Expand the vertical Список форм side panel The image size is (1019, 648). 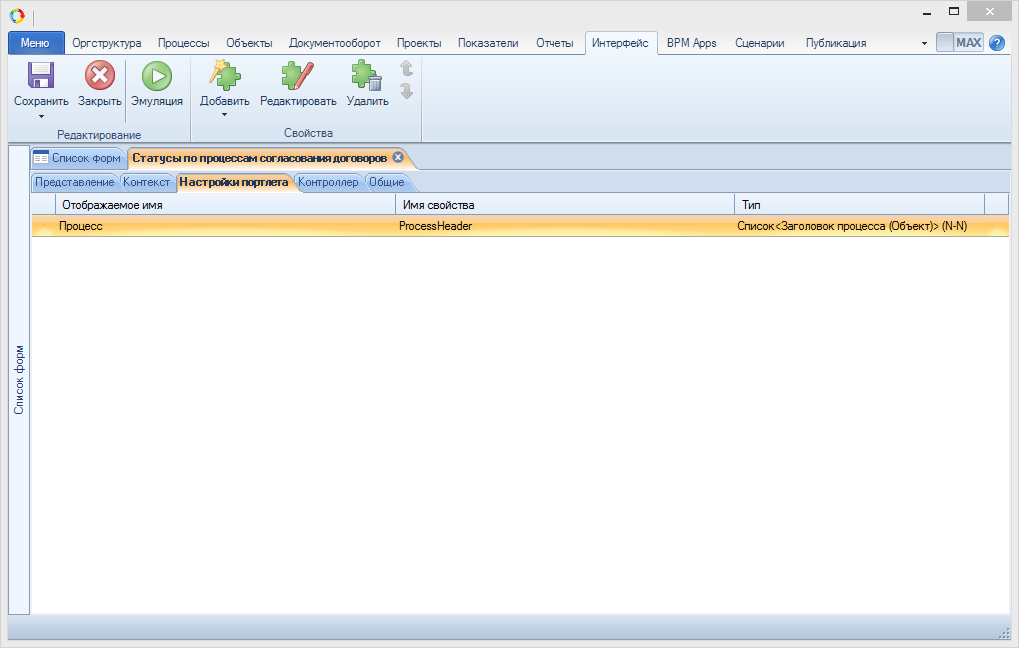19,380
